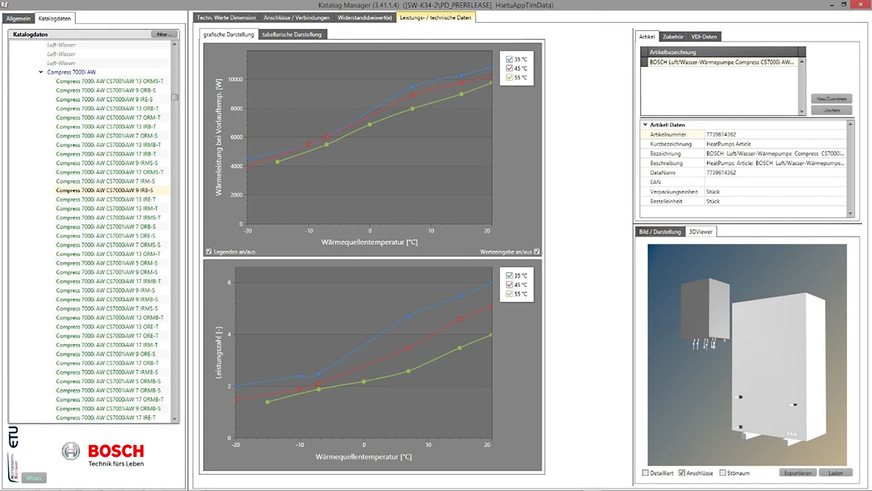Enable the Detailliert checkbox
The width and height of the screenshot is (872, 491).
pyautogui.click(x=645, y=472)
